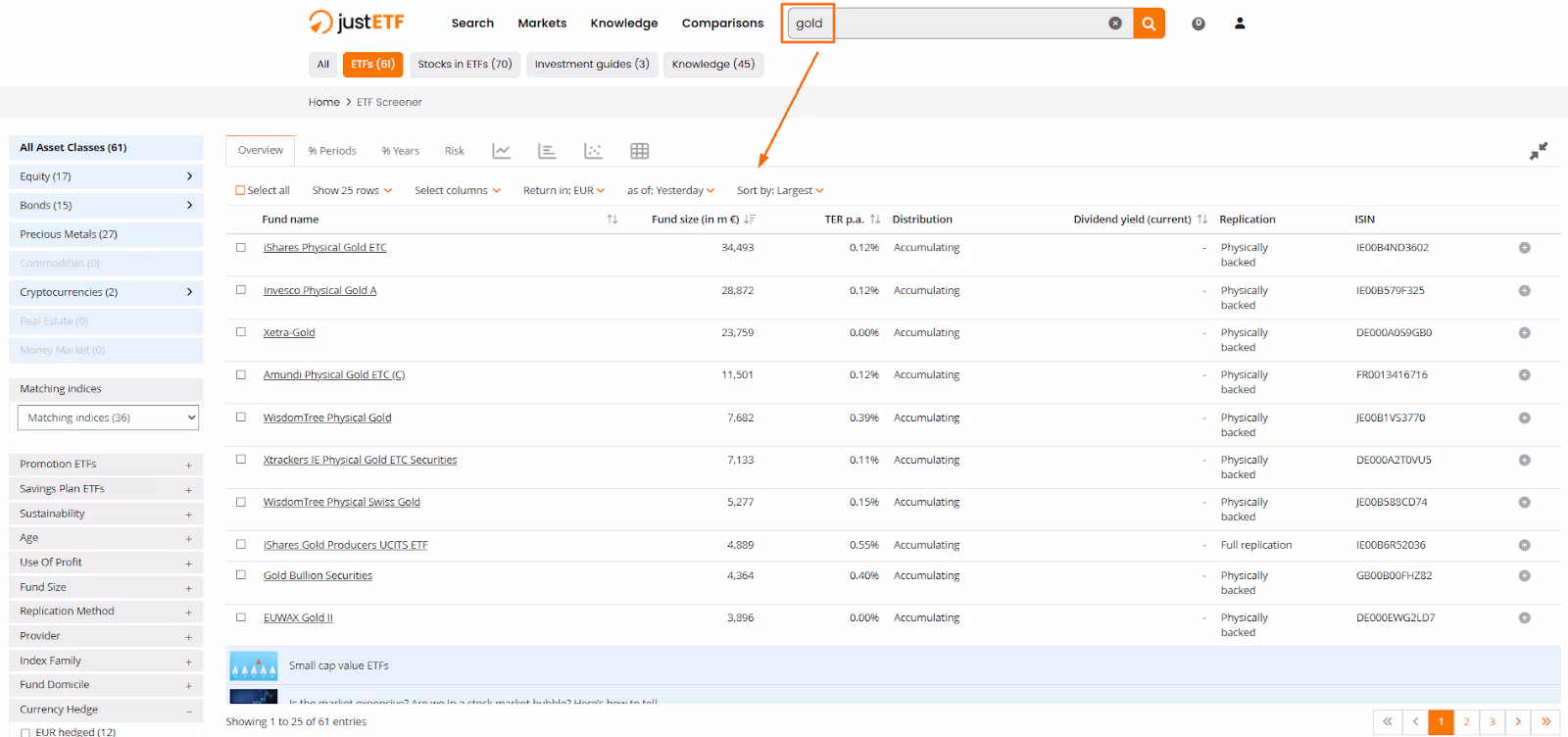Expand the Bonds (15) asset class

click(x=106, y=206)
